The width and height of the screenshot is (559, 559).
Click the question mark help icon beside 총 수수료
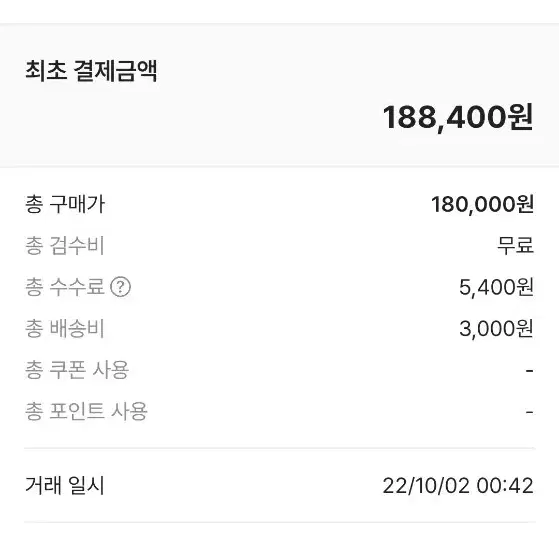coord(120,287)
